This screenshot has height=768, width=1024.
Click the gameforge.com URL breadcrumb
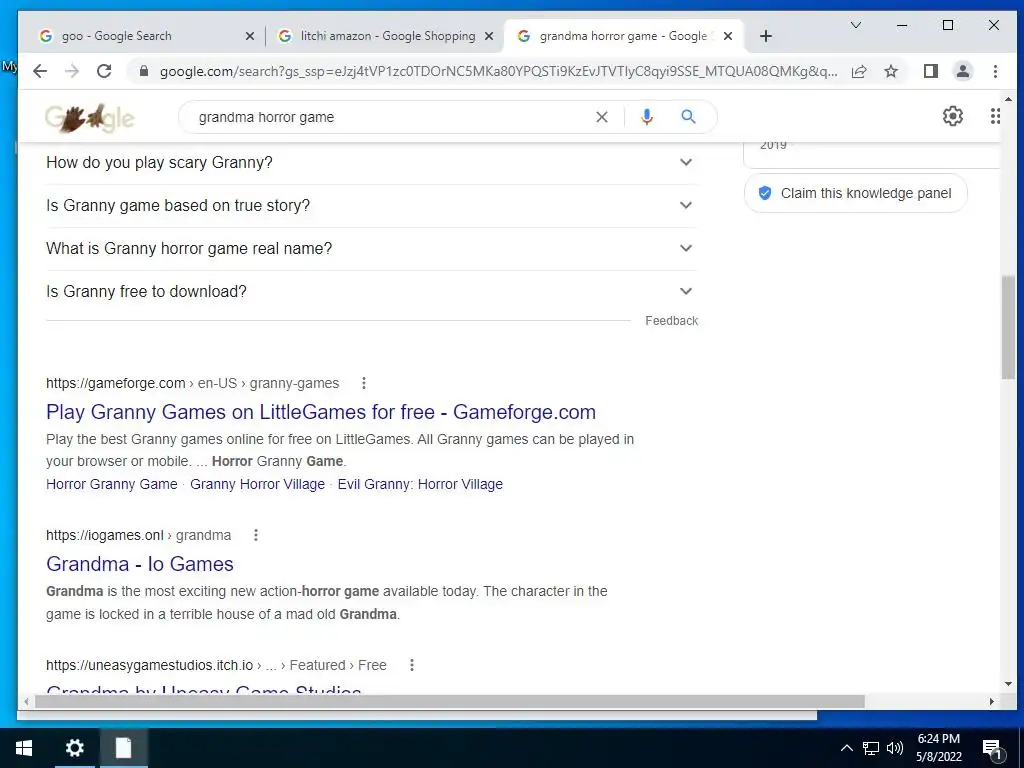[x=192, y=383]
